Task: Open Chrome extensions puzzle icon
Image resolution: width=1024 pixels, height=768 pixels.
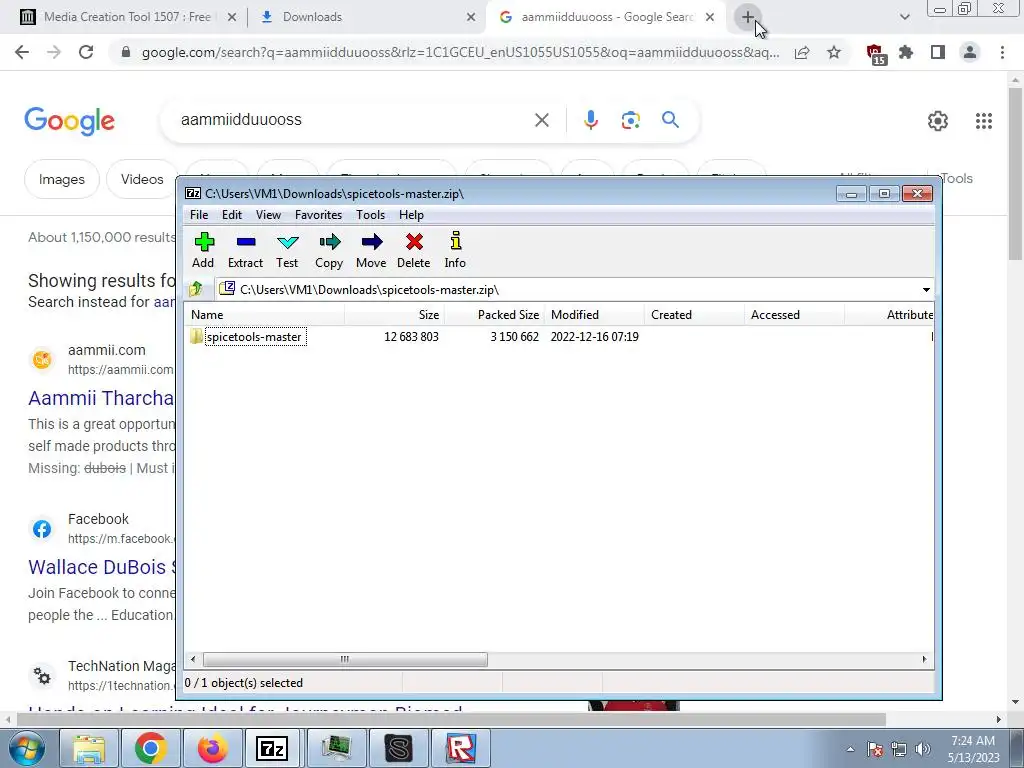Action: 906,52
